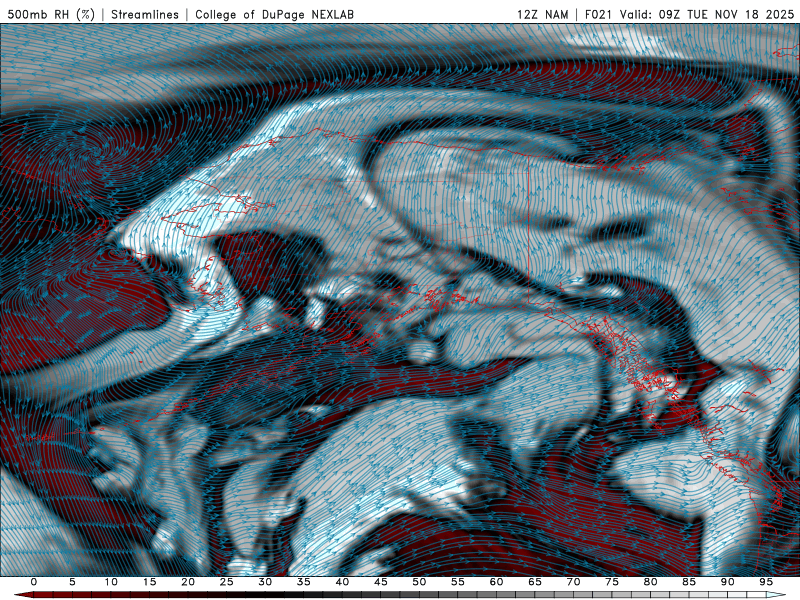The width and height of the screenshot is (800, 600).
Task: Click the "F021" forecast hour text
Action: click(598, 14)
